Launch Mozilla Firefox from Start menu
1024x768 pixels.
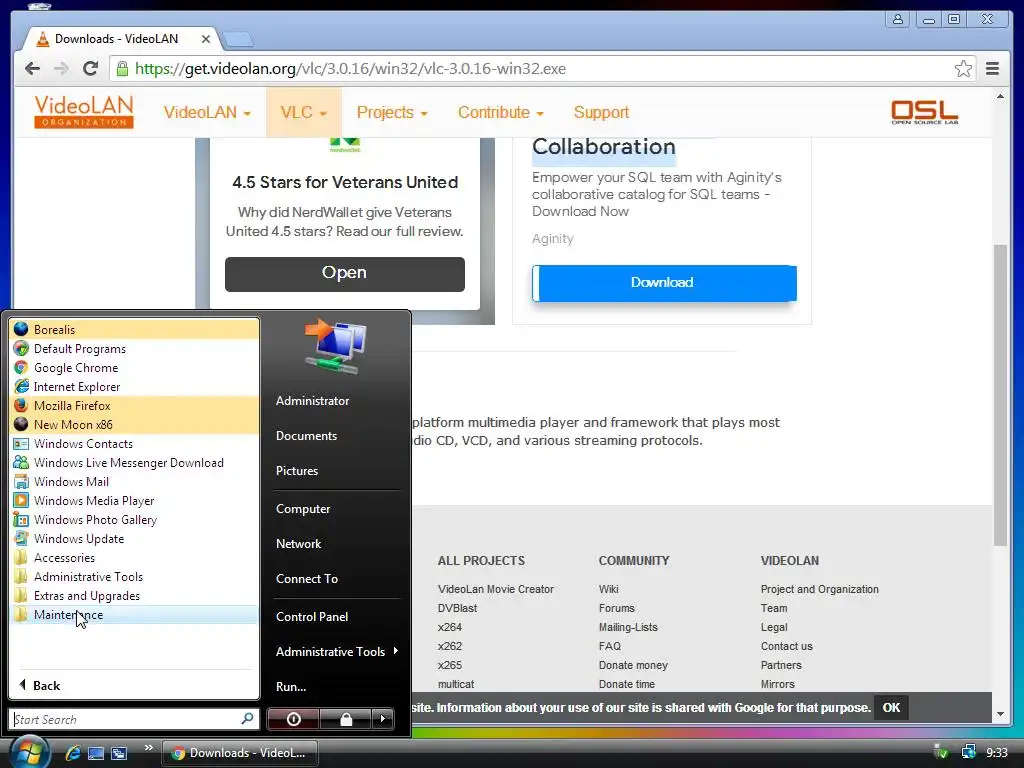[x=135, y=406]
